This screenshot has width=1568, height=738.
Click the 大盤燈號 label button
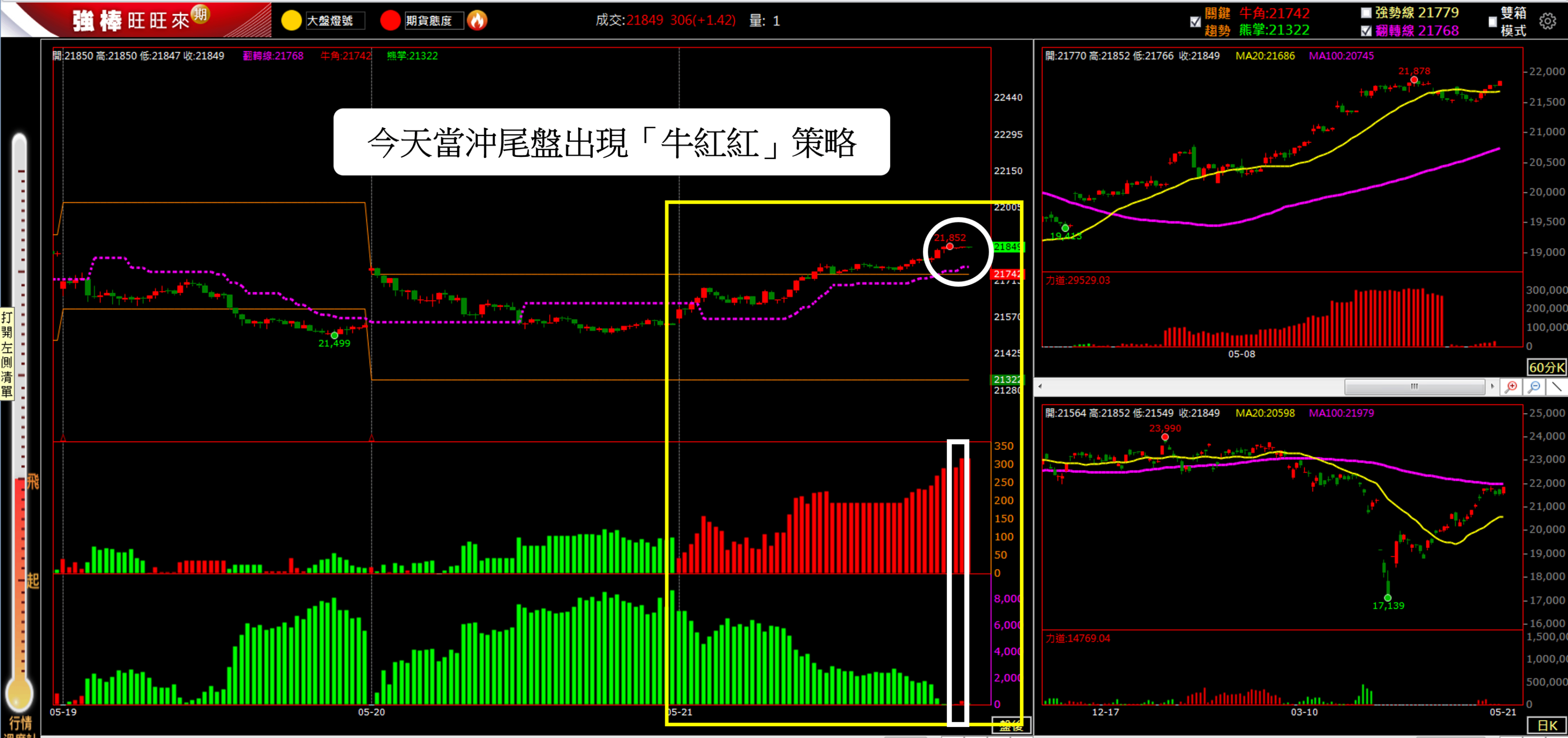point(335,21)
